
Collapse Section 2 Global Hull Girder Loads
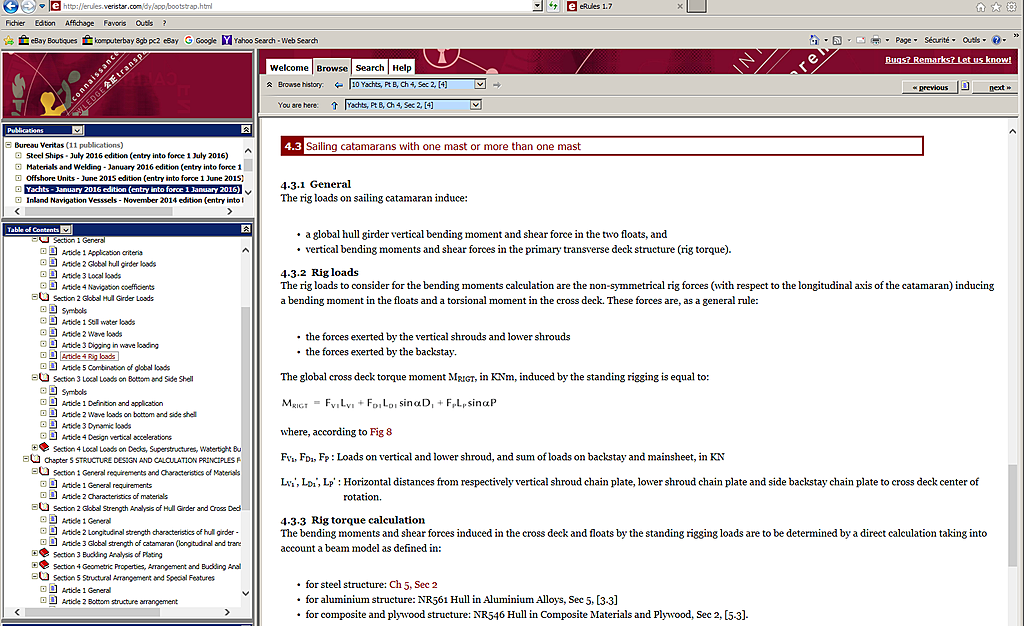tap(35, 297)
